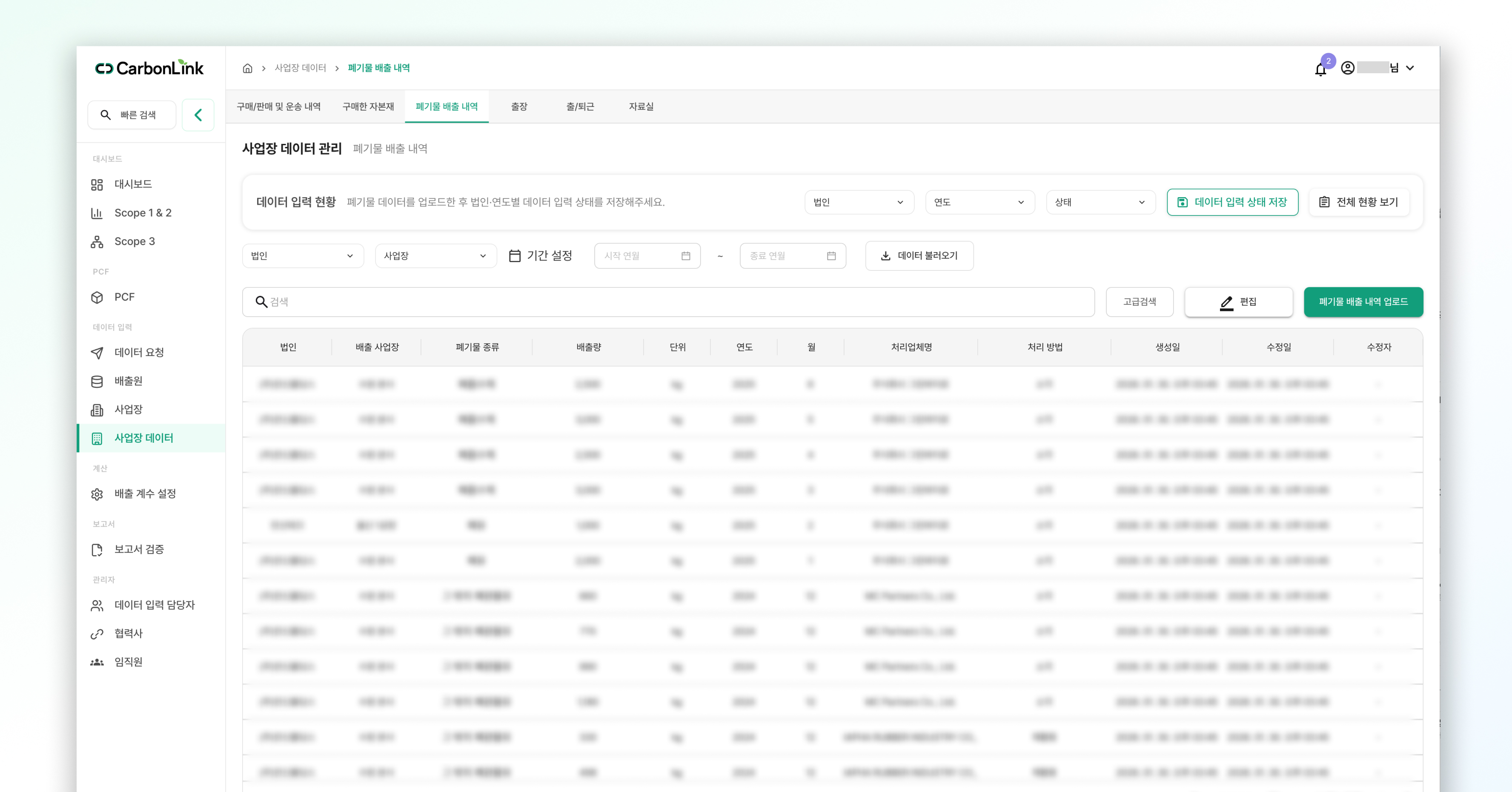Image resolution: width=1512 pixels, height=792 pixels.
Task: Click the magnifier icon in the 검색 bar
Action: [261, 302]
